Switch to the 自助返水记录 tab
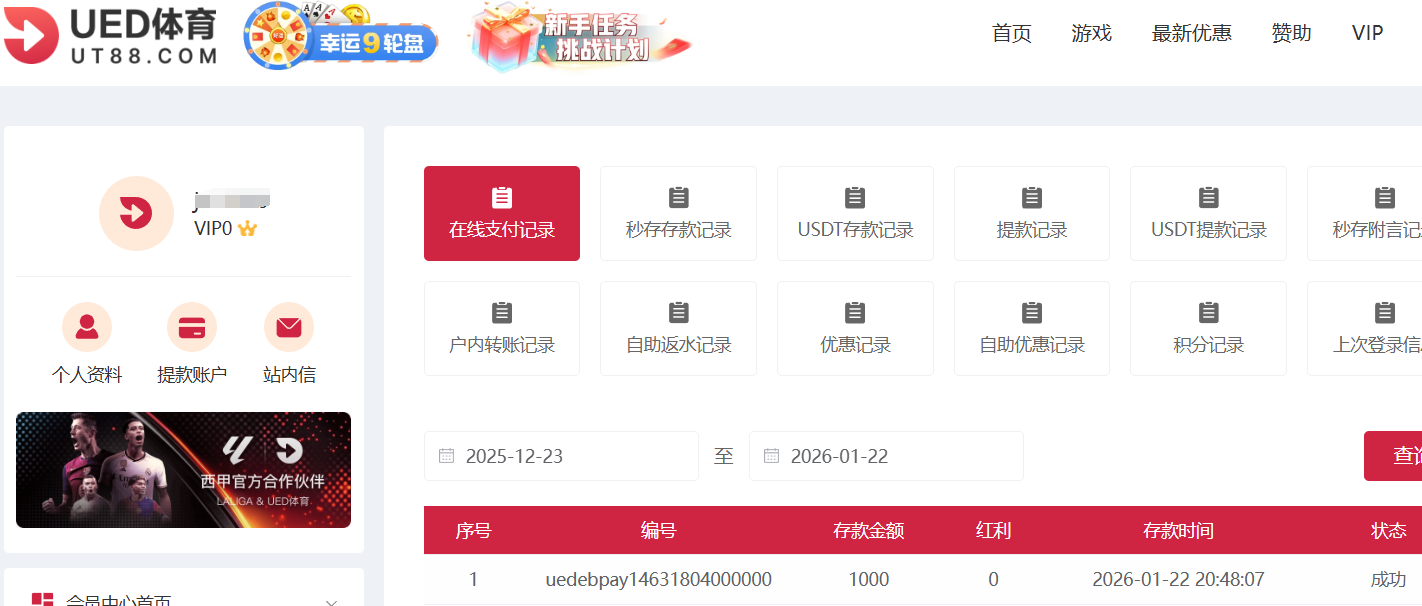 678,328
